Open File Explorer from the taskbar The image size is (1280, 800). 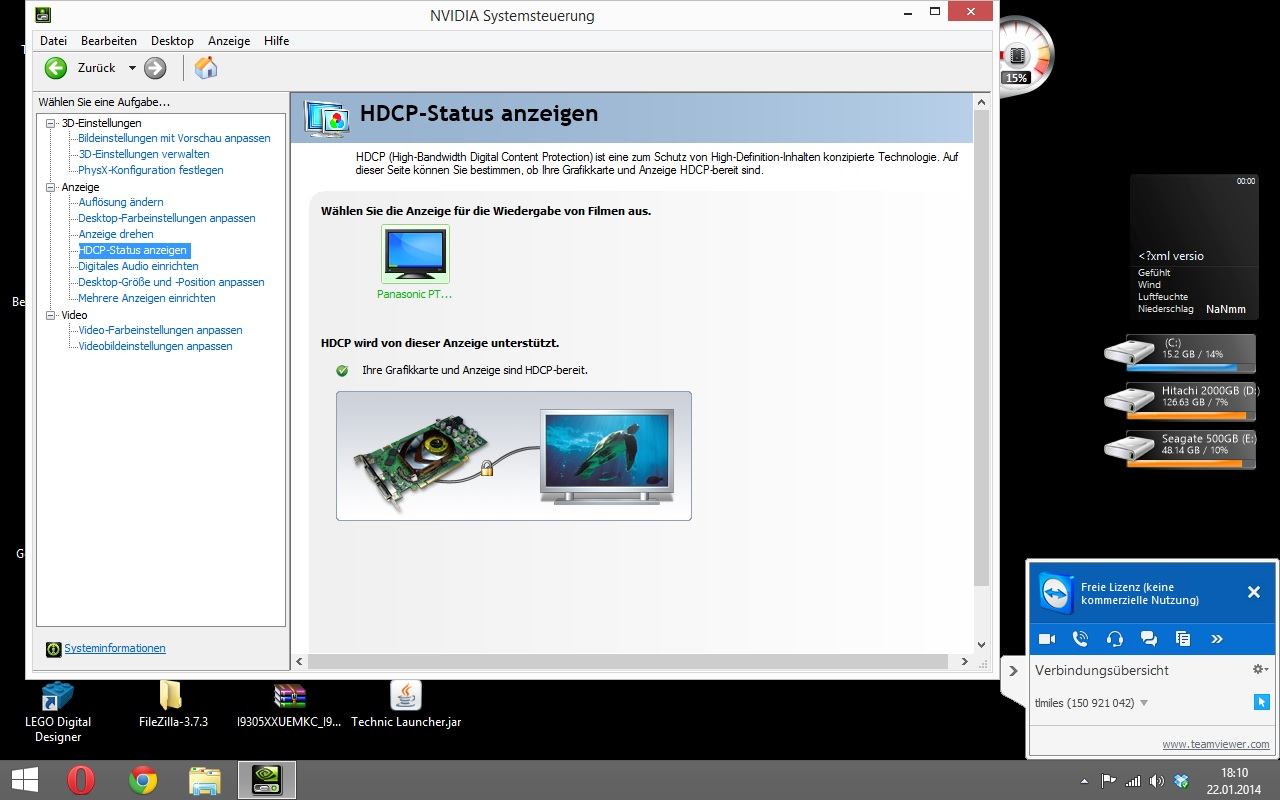[205, 780]
